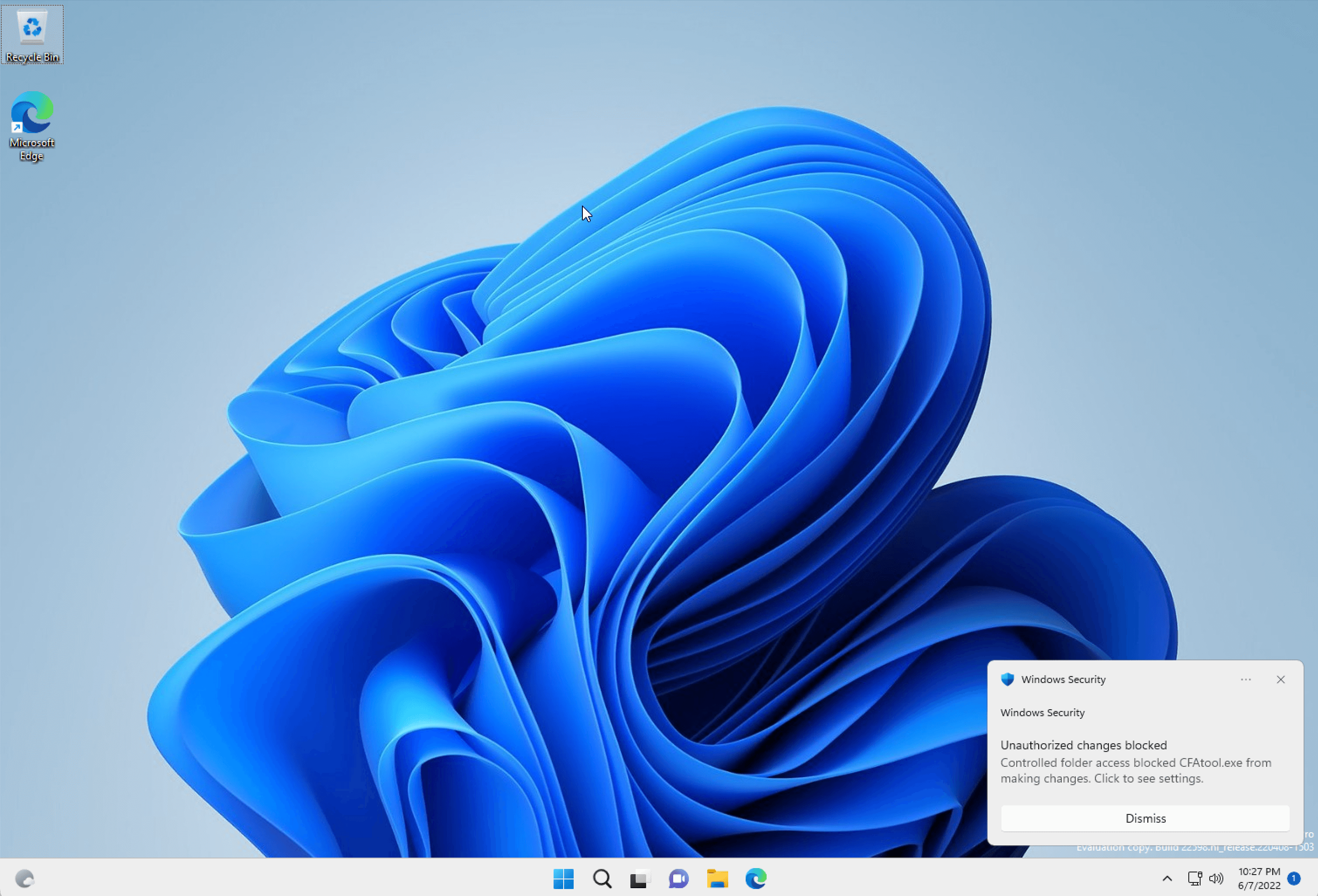Launch Edge browser from taskbar
Image resolution: width=1318 pixels, height=896 pixels.
[x=755, y=879]
